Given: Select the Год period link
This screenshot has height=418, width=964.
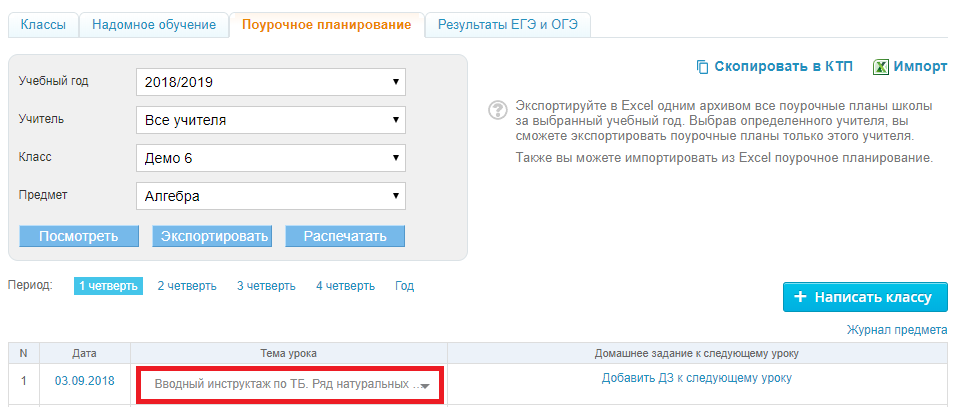Looking at the screenshot, I should tap(405, 286).
